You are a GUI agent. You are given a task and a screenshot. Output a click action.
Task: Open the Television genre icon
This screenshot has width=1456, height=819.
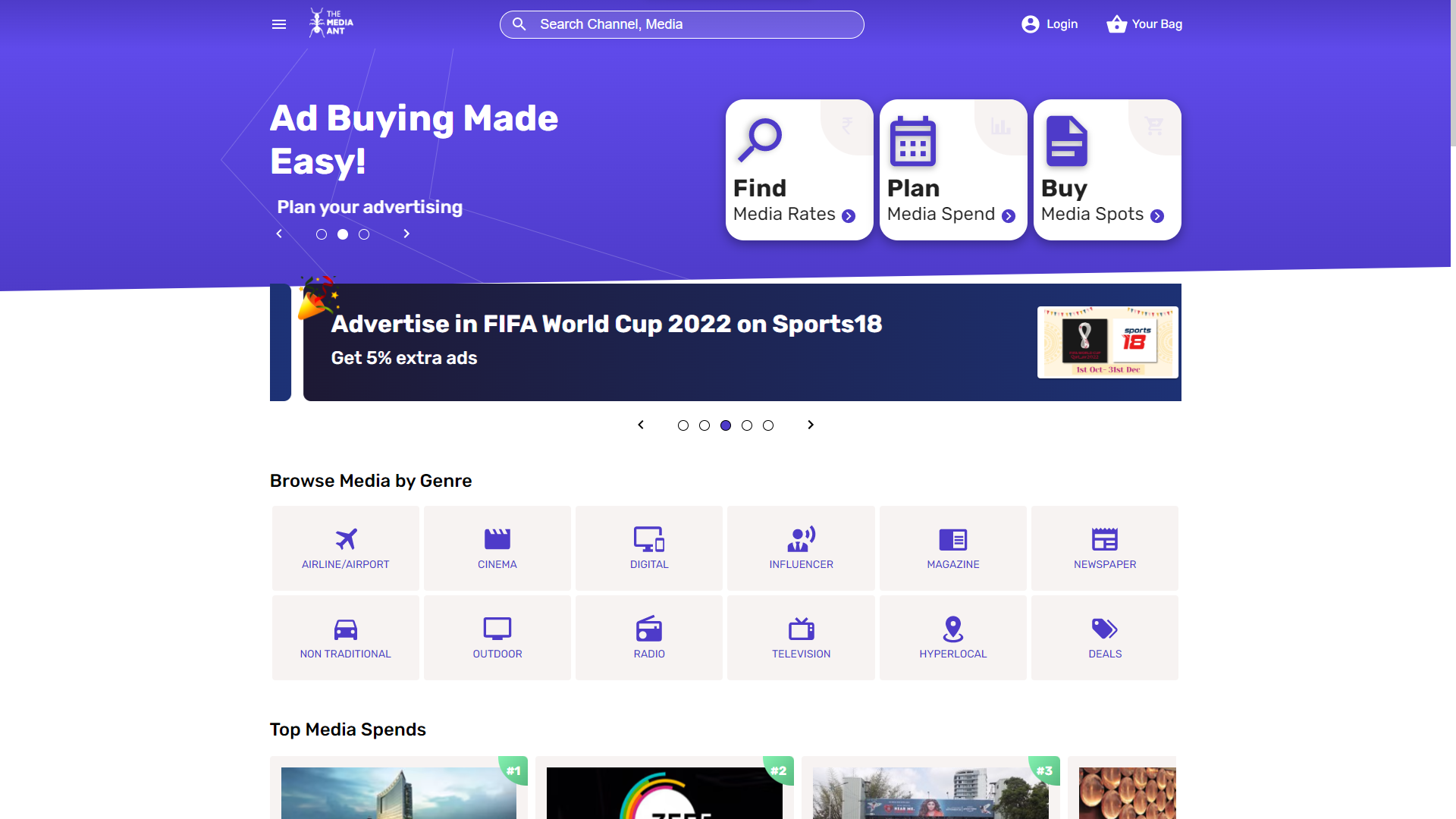point(801,629)
